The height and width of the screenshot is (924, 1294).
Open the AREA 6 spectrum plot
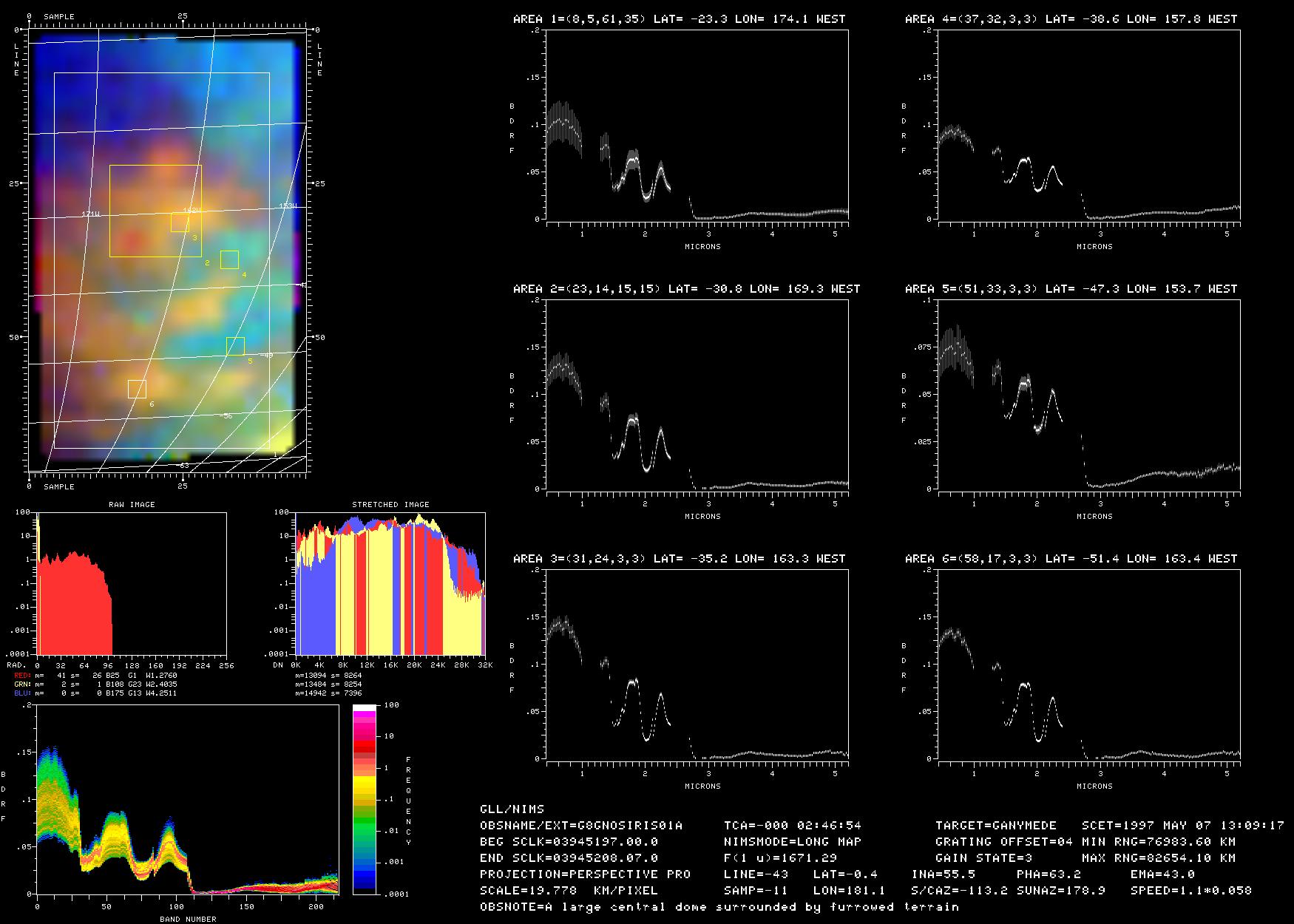pos(1089,665)
